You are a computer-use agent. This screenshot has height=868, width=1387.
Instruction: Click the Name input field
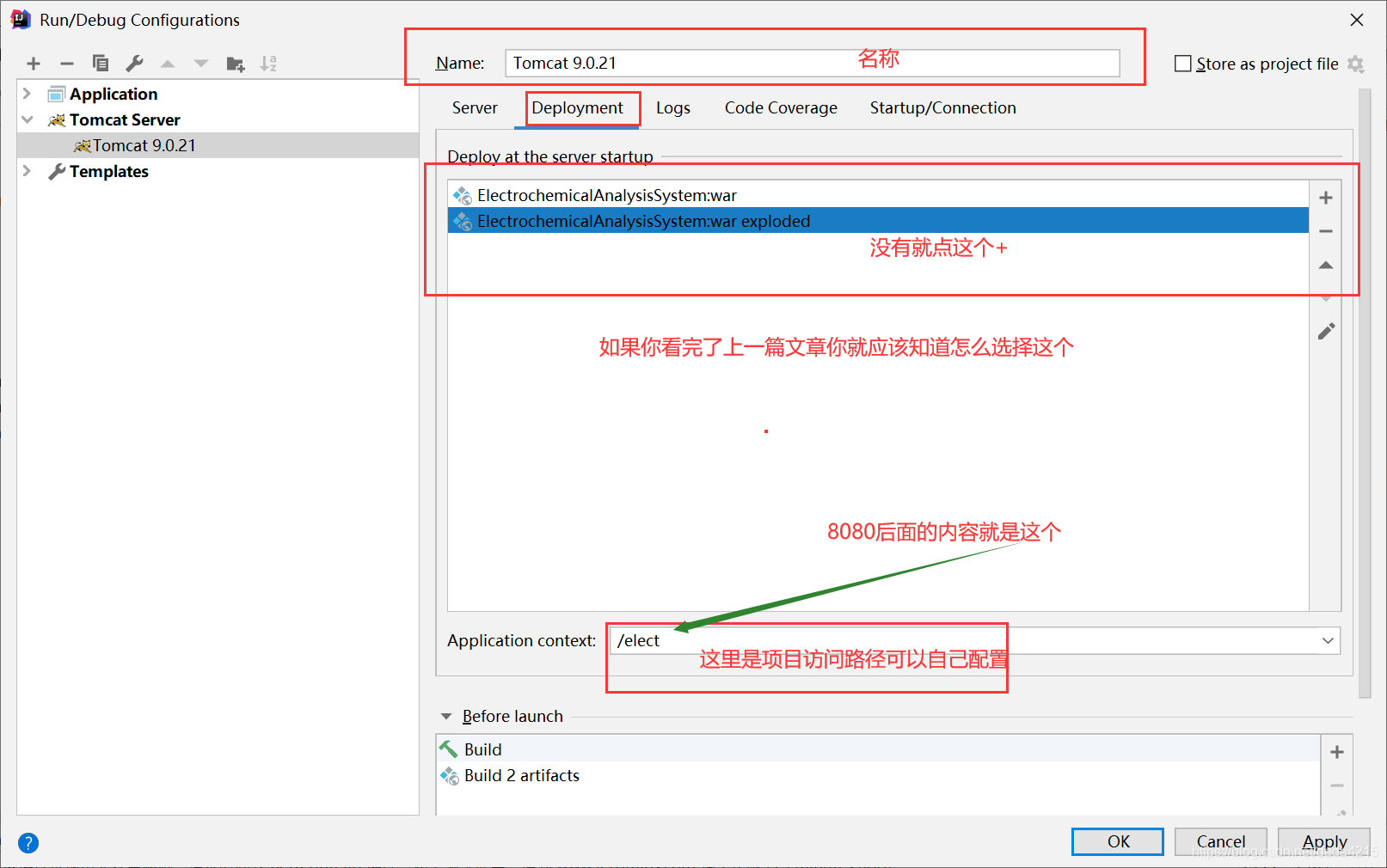(x=813, y=63)
